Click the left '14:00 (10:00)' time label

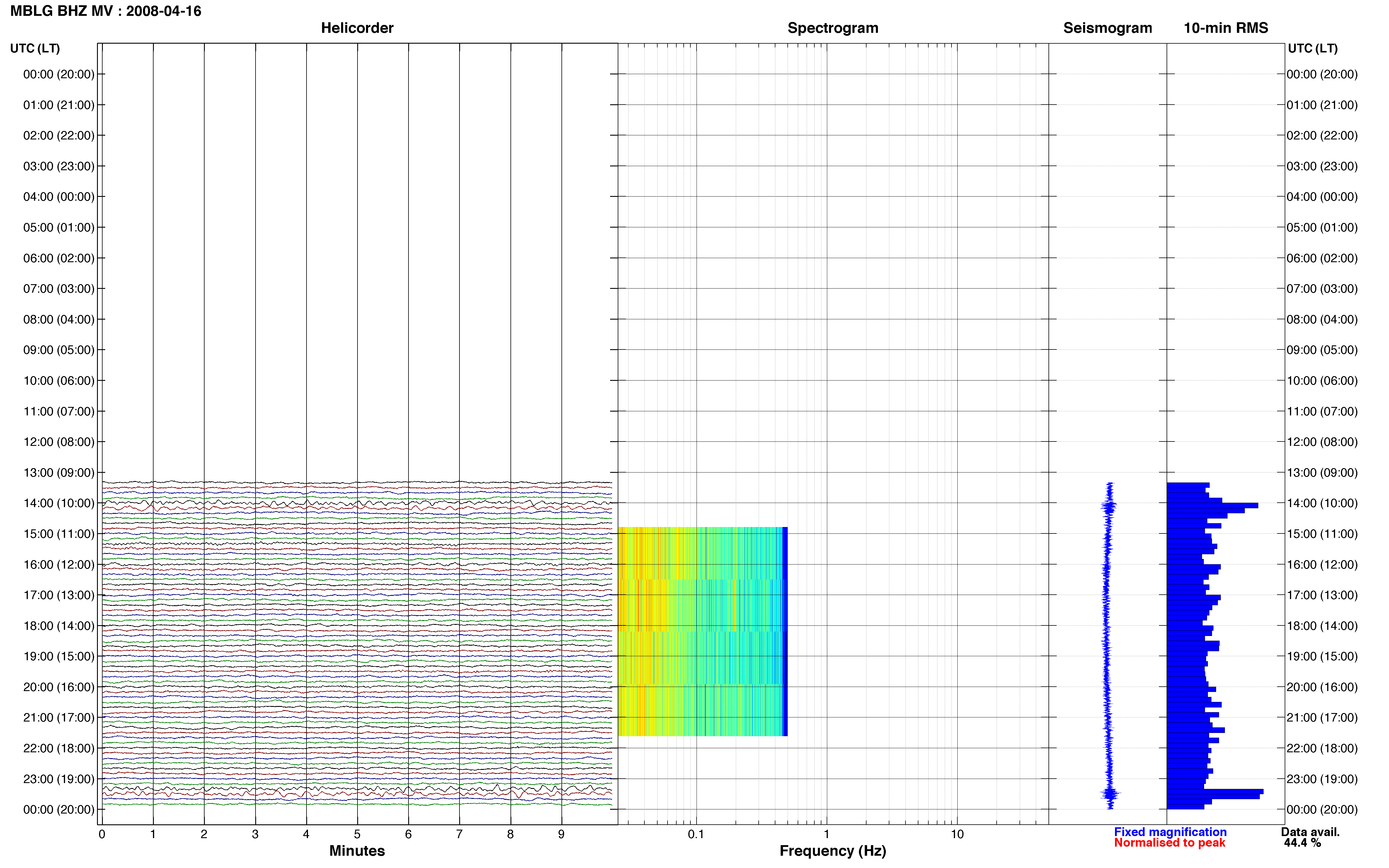[x=59, y=503]
